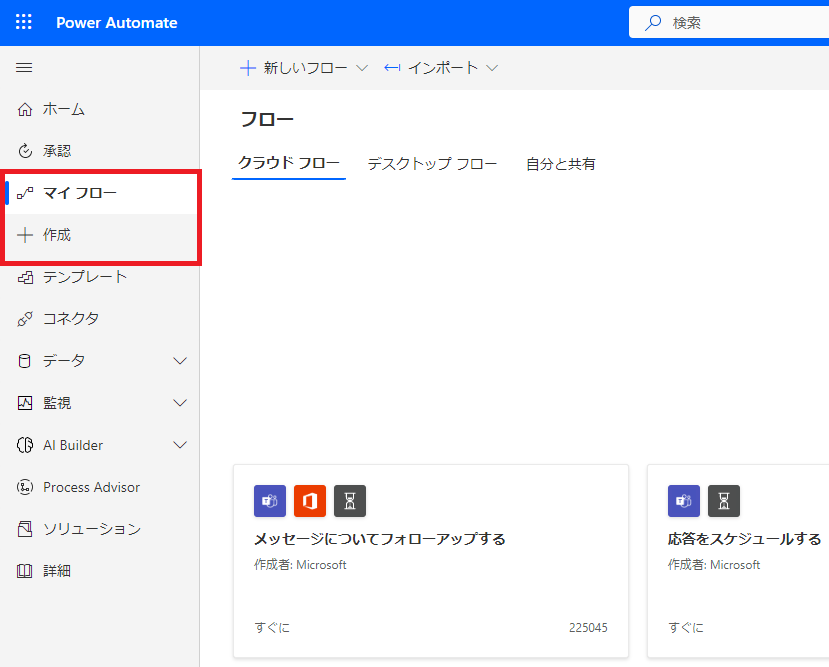829x667 pixels.
Task: Click the テンプレート templates icon
Action: (25, 277)
